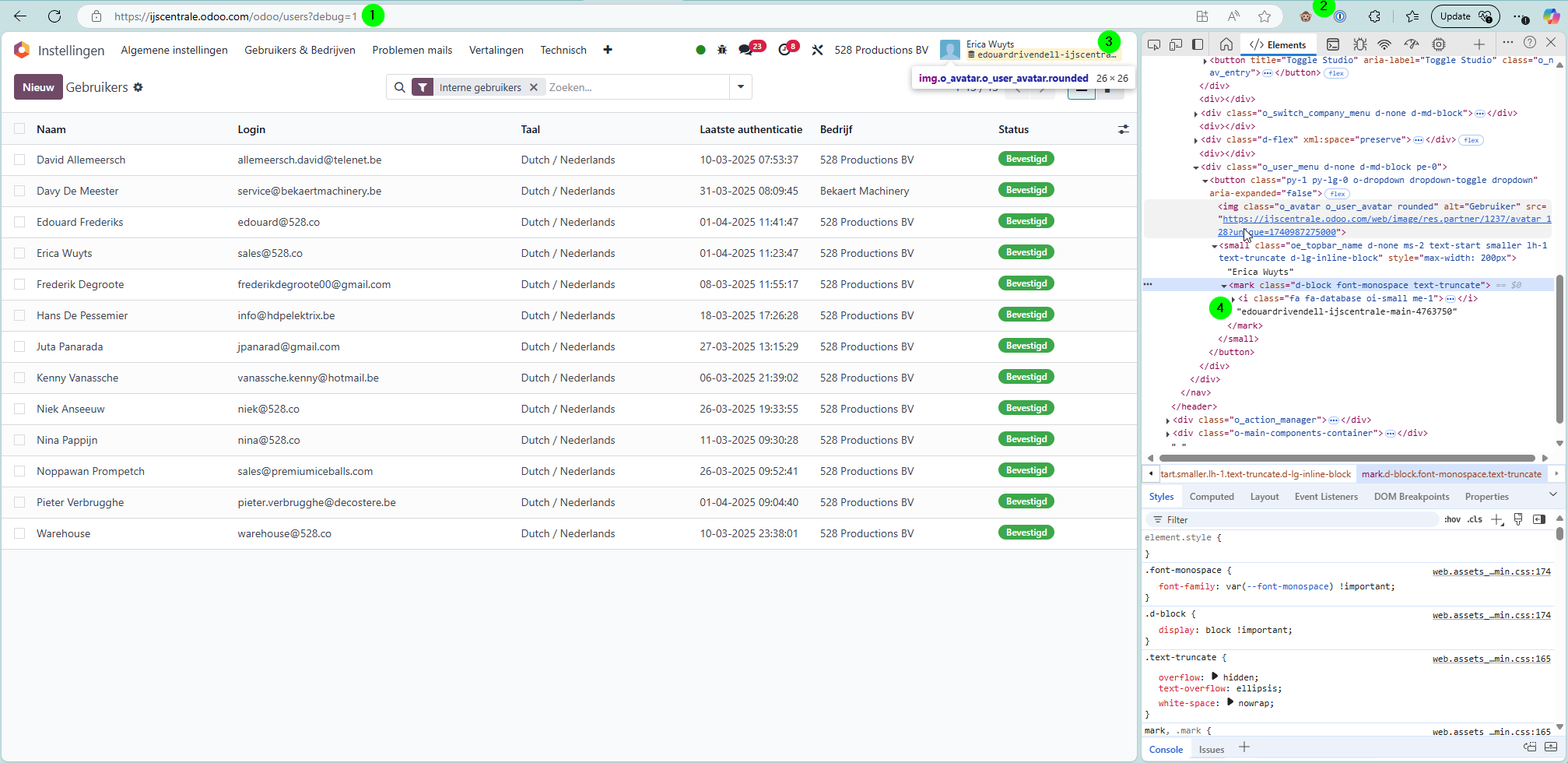Open Problemen mails menu

pos(412,50)
